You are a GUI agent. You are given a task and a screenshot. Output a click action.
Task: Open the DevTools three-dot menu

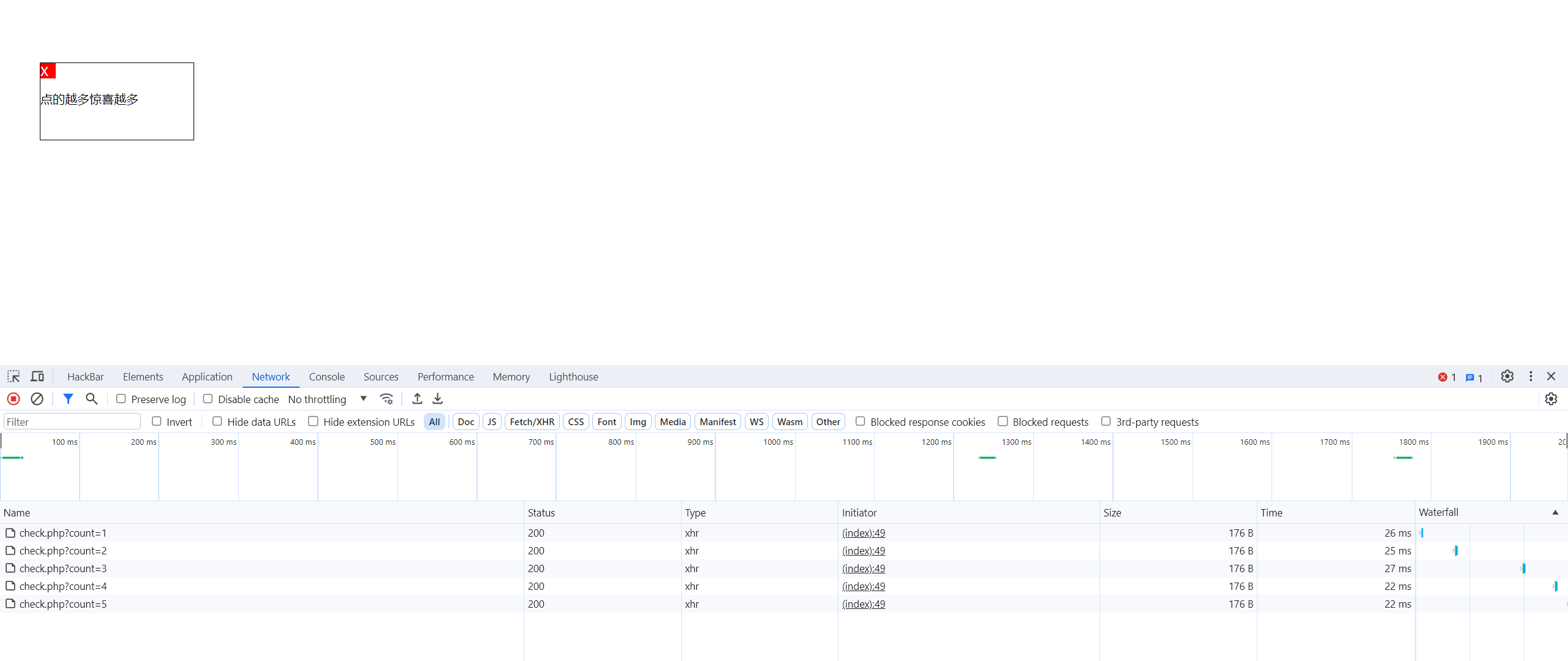tap(1531, 376)
